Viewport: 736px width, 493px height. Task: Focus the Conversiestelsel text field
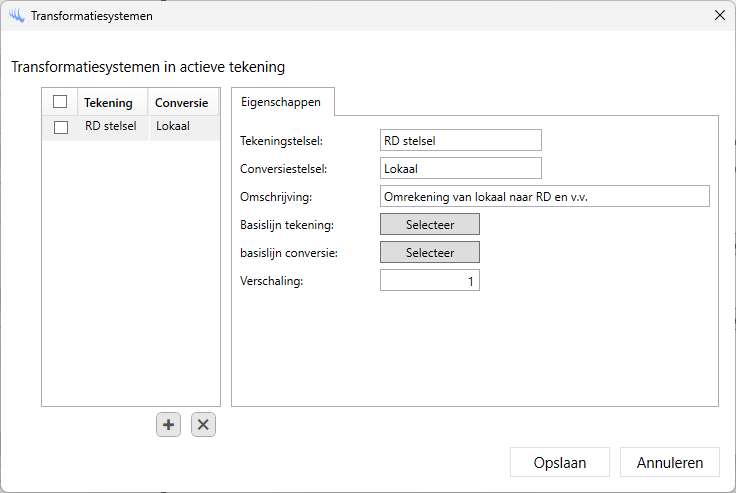pyautogui.click(x=460, y=168)
